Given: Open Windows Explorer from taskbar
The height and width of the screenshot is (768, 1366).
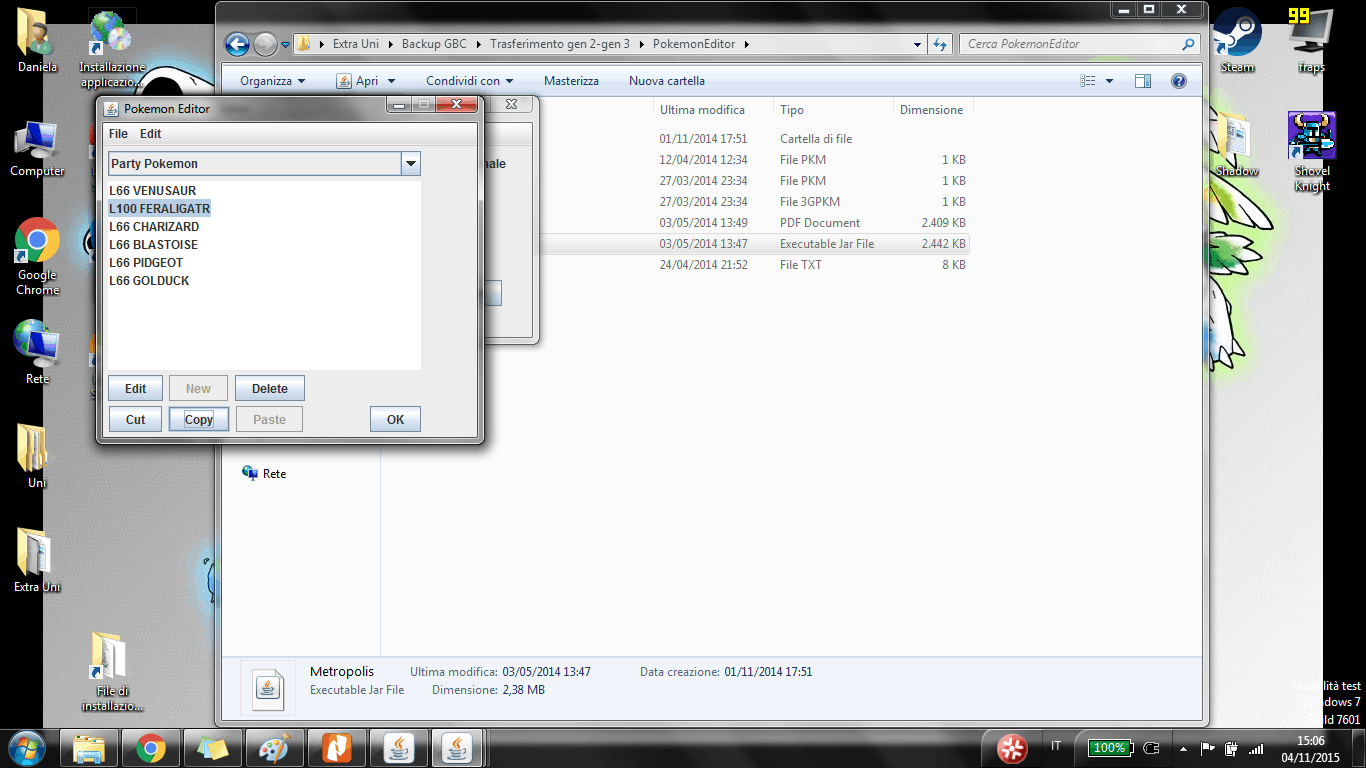Looking at the screenshot, I should click(x=89, y=748).
